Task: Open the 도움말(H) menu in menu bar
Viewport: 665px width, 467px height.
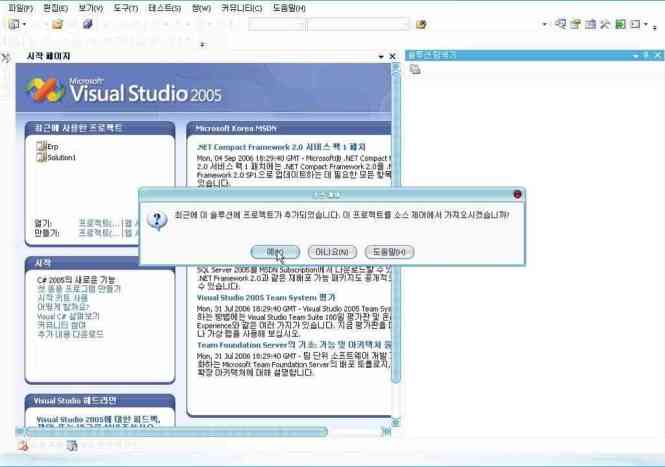Action: (289, 8)
